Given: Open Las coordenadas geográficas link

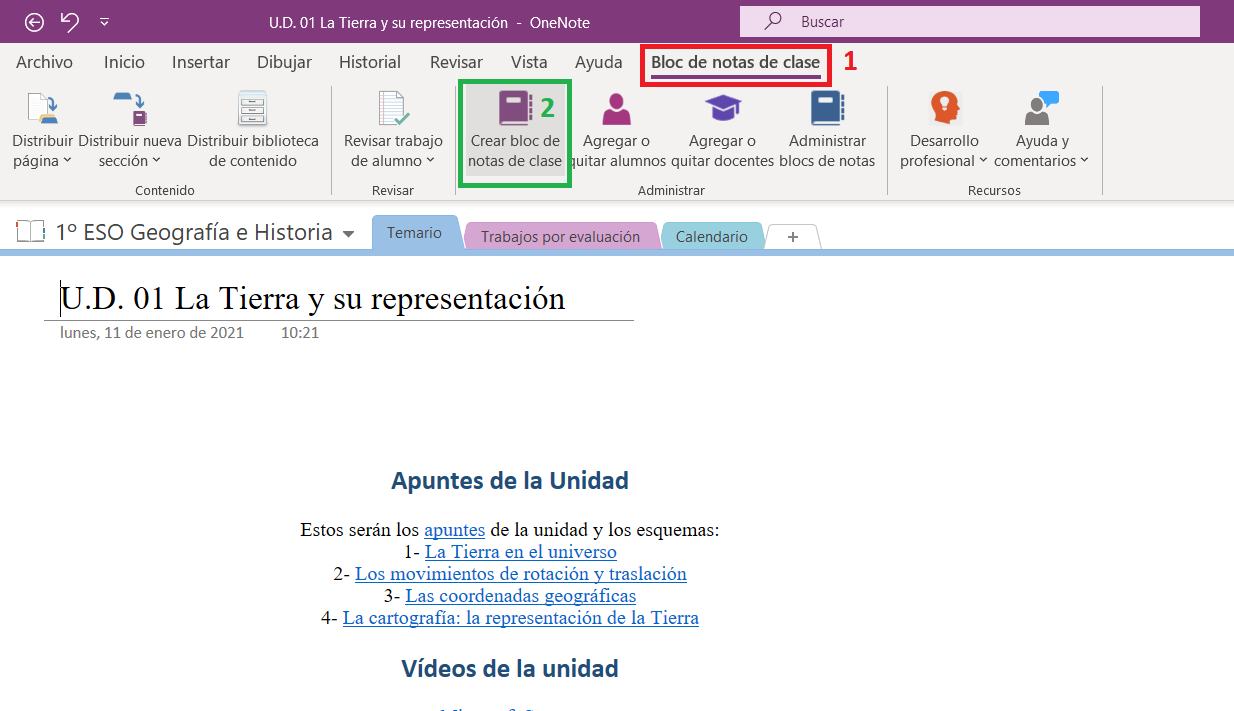Looking at the screenshot, I should [520, 596].
